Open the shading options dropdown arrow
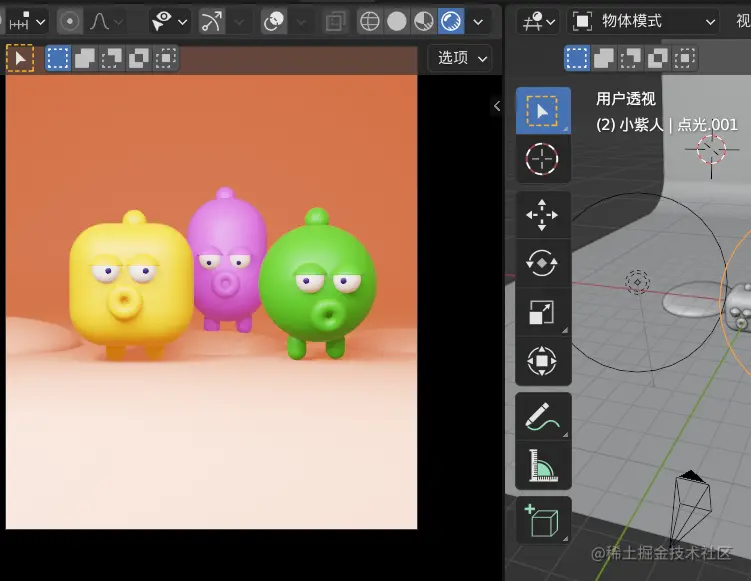The image size is (751, 581). (x=479, y=20)
